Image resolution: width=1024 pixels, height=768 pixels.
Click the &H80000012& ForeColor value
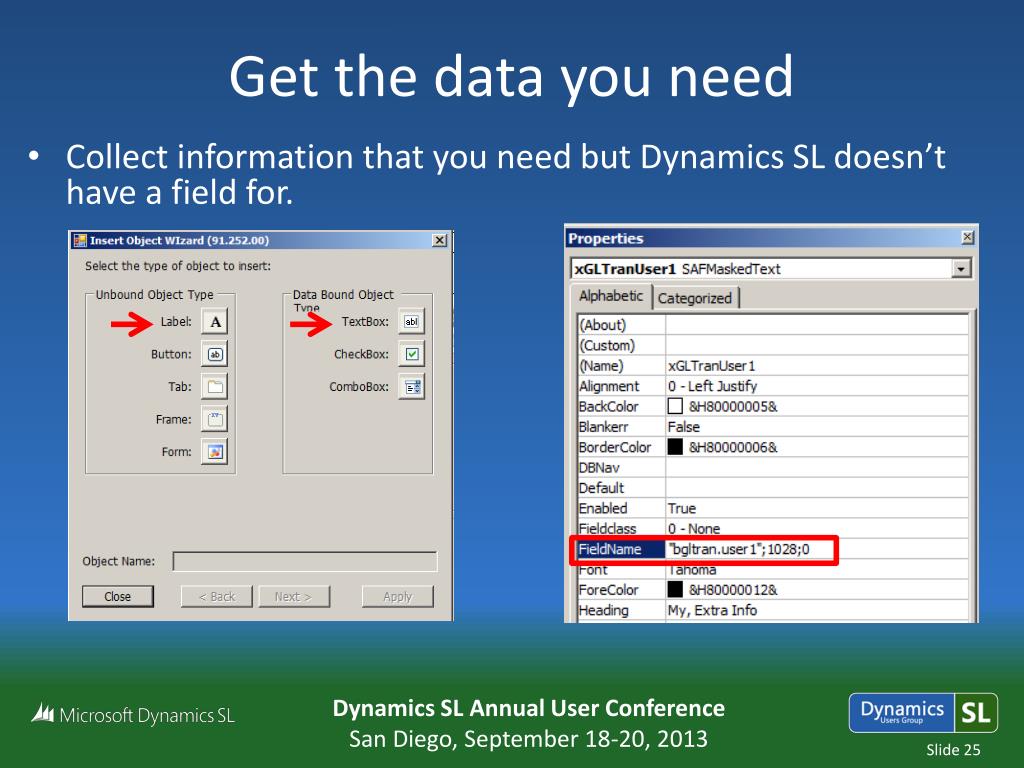[x=733, y=589]
